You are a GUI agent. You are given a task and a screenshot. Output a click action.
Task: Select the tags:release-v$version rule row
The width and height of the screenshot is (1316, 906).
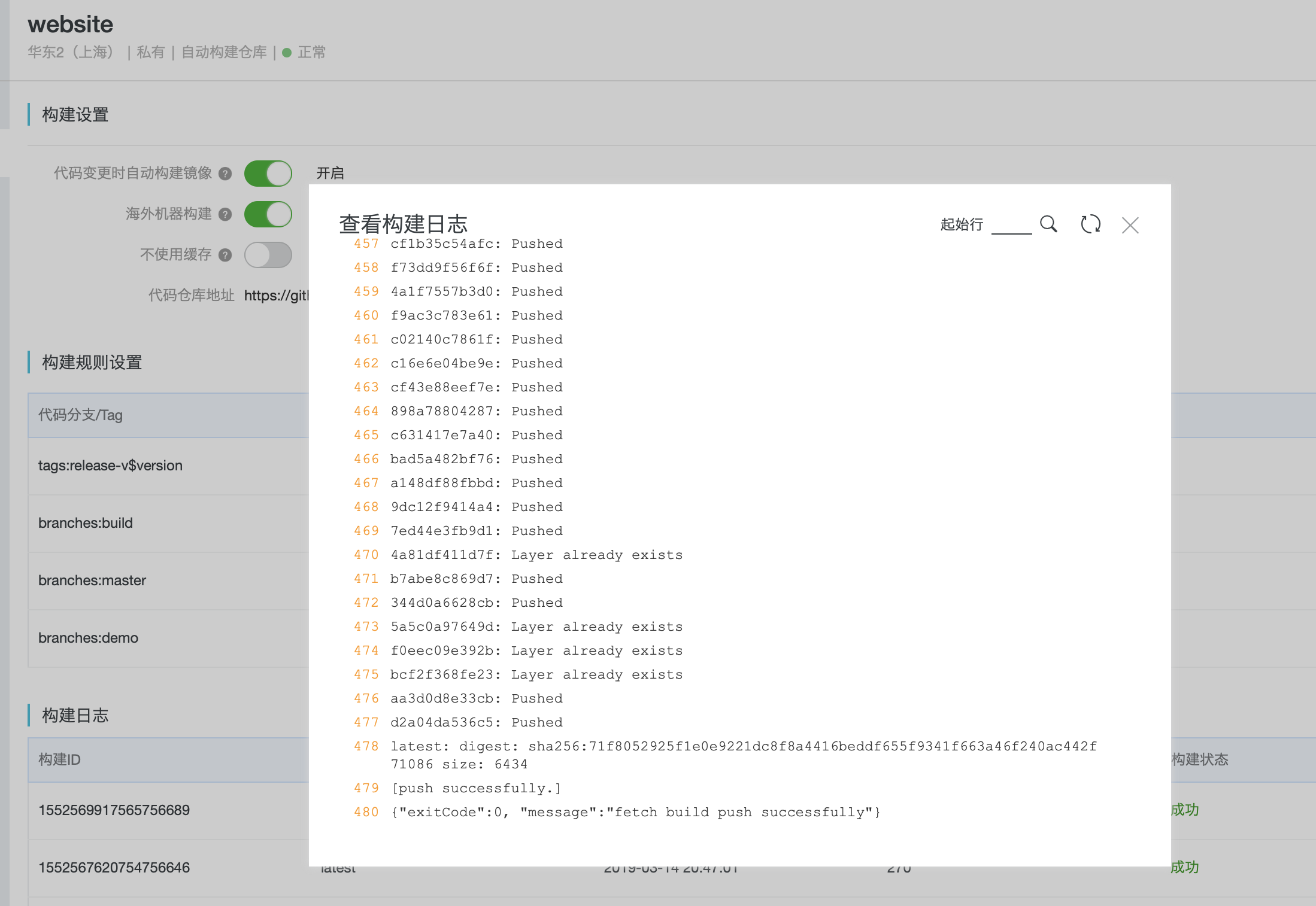168,466
